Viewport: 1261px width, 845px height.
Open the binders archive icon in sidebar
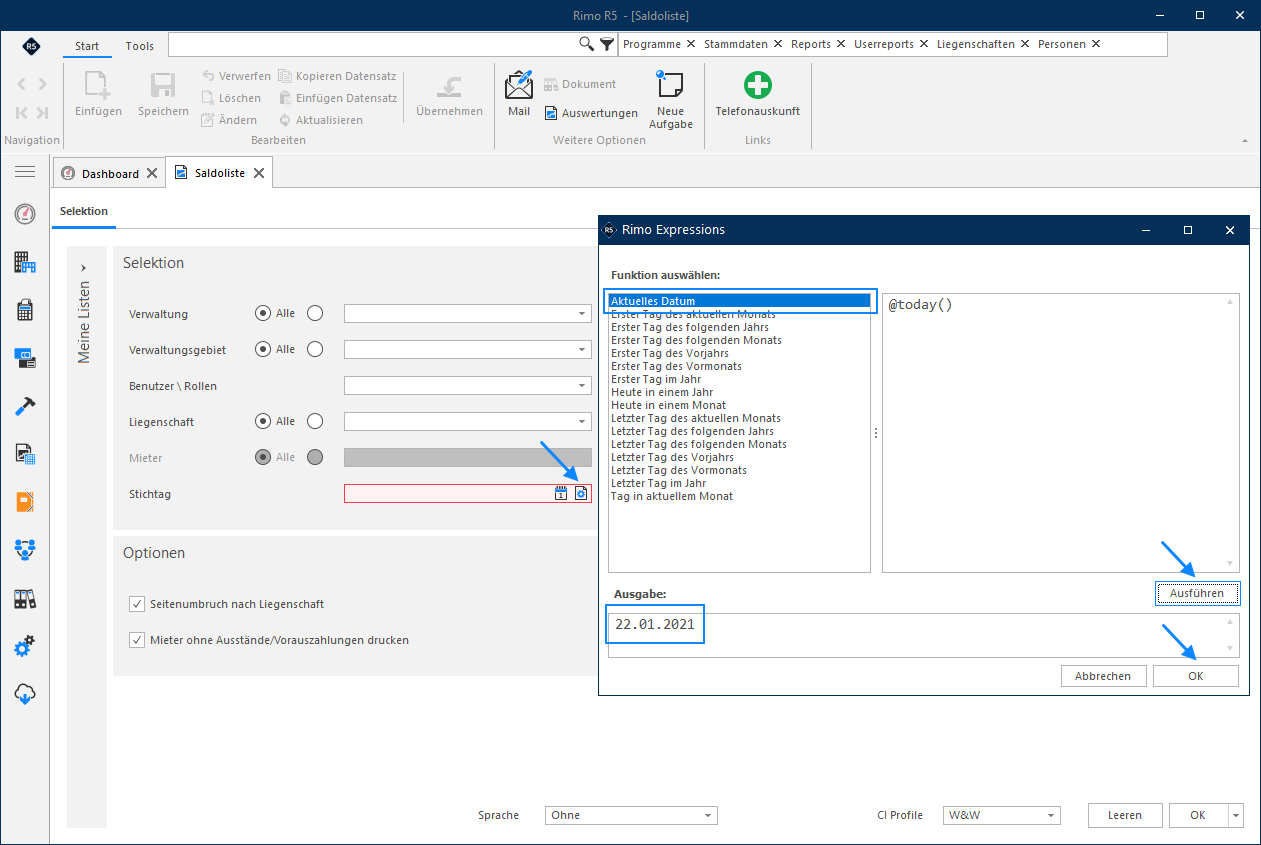click(25, 598)
